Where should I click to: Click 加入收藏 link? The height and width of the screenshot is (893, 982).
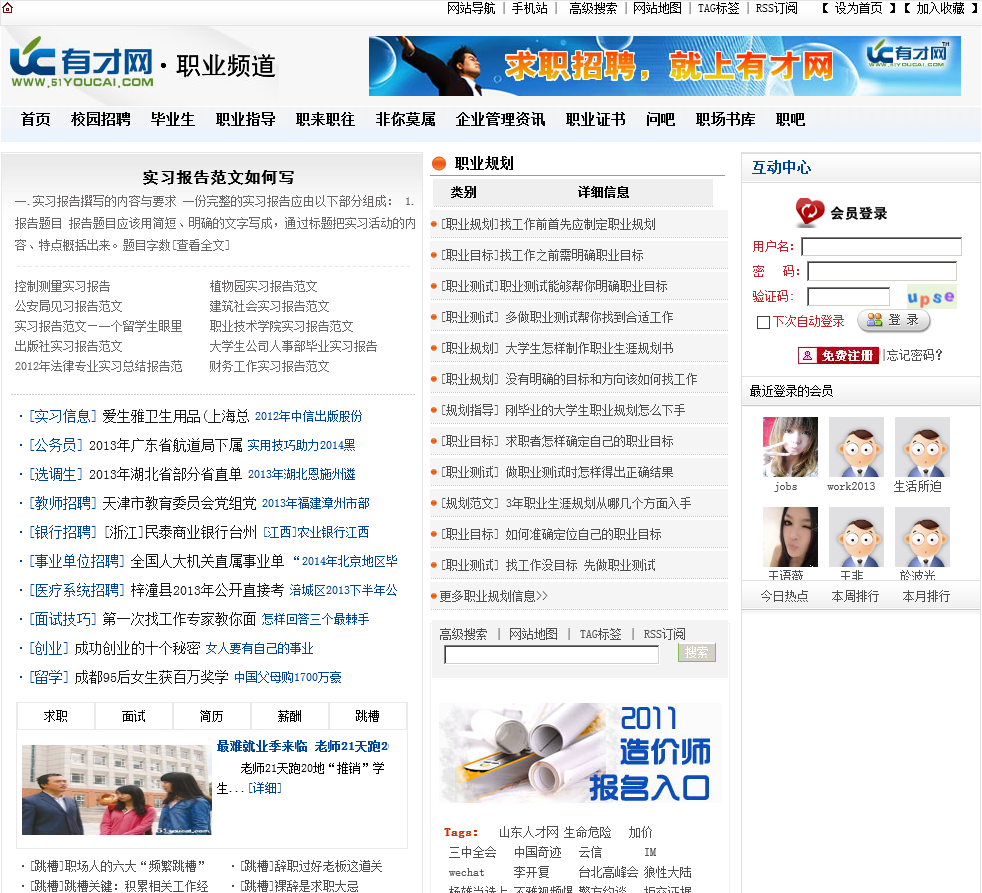click(940, 8)
